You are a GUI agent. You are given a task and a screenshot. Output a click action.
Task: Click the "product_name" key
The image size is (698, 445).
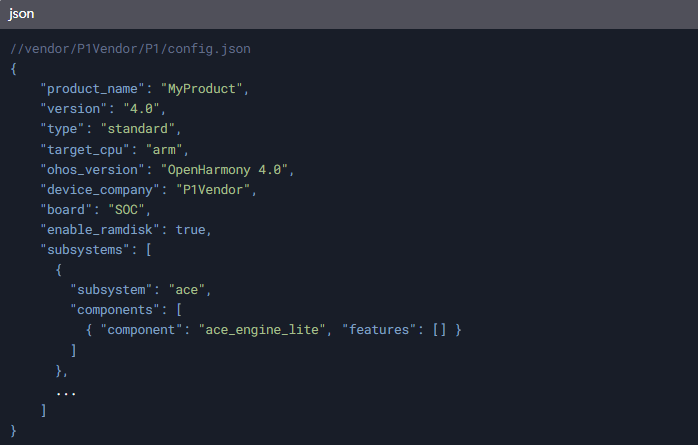(92, 89)
